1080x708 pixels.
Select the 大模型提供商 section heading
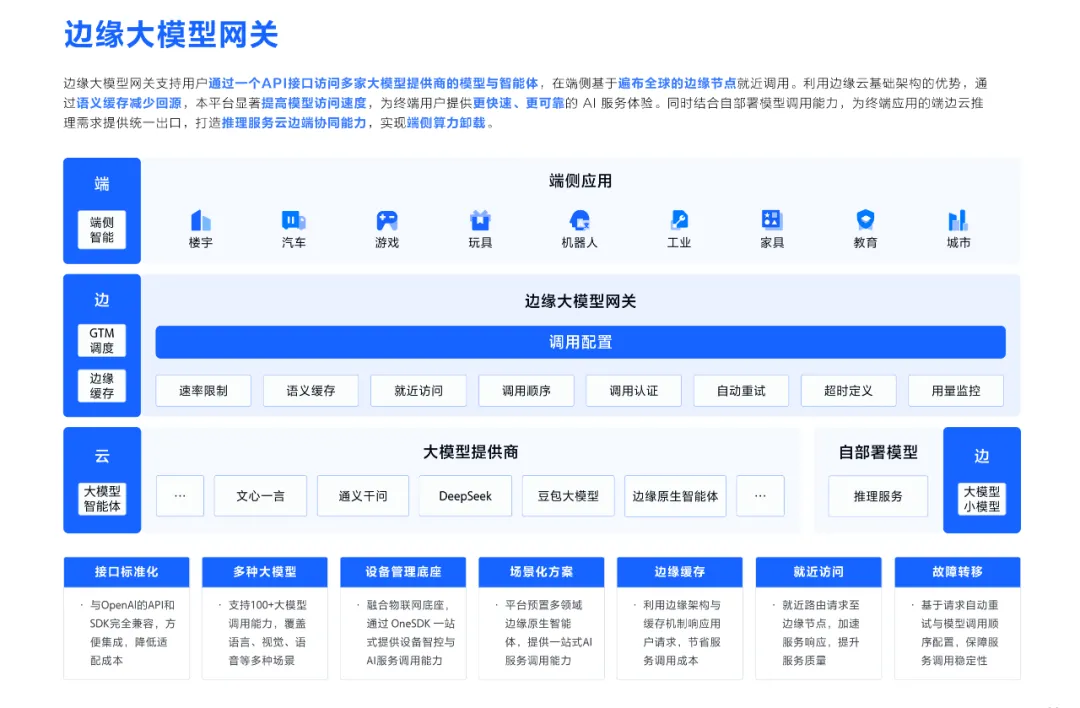[x=470, y=452]
